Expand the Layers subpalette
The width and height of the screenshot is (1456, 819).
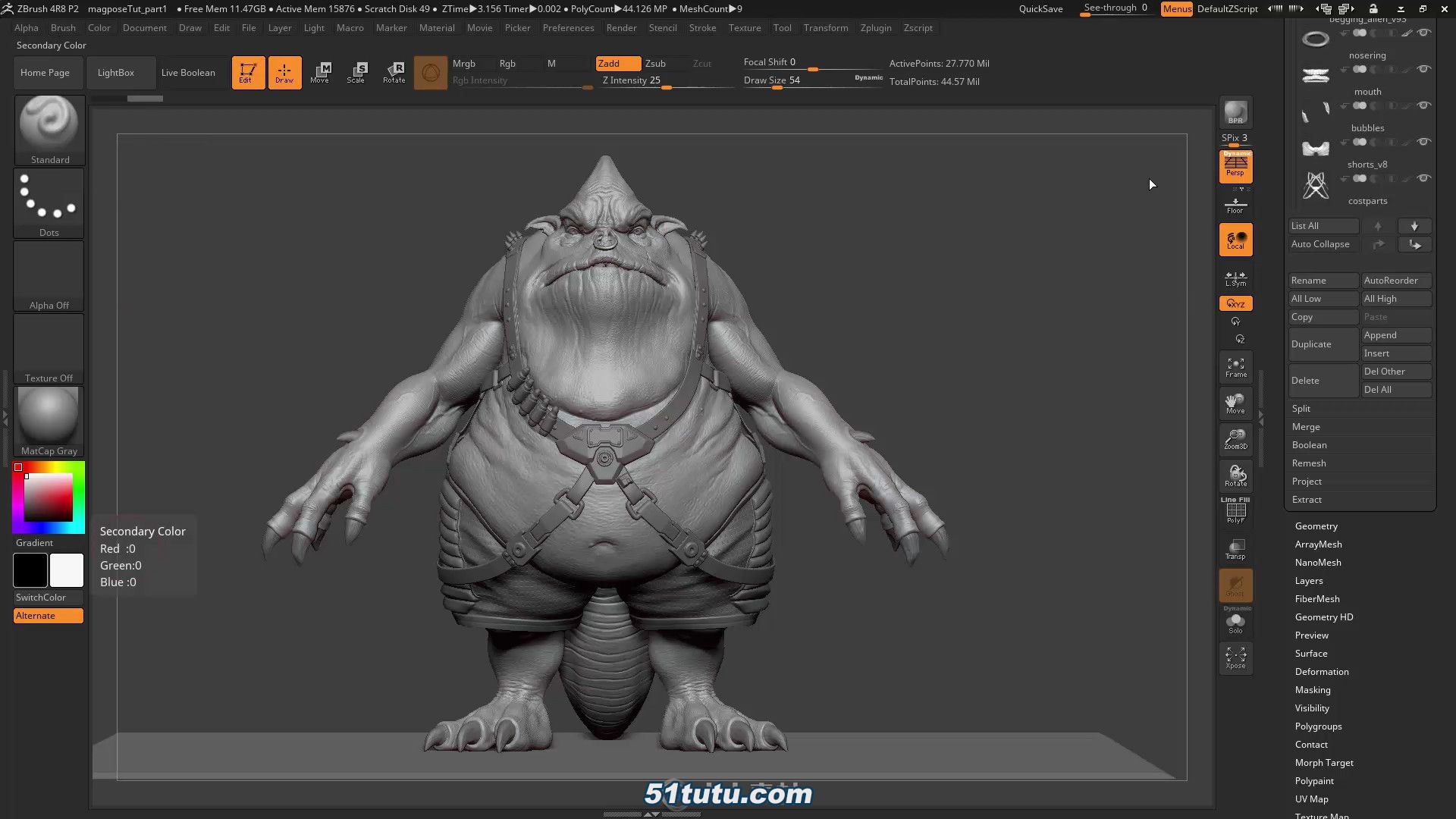click(1309, 581)
